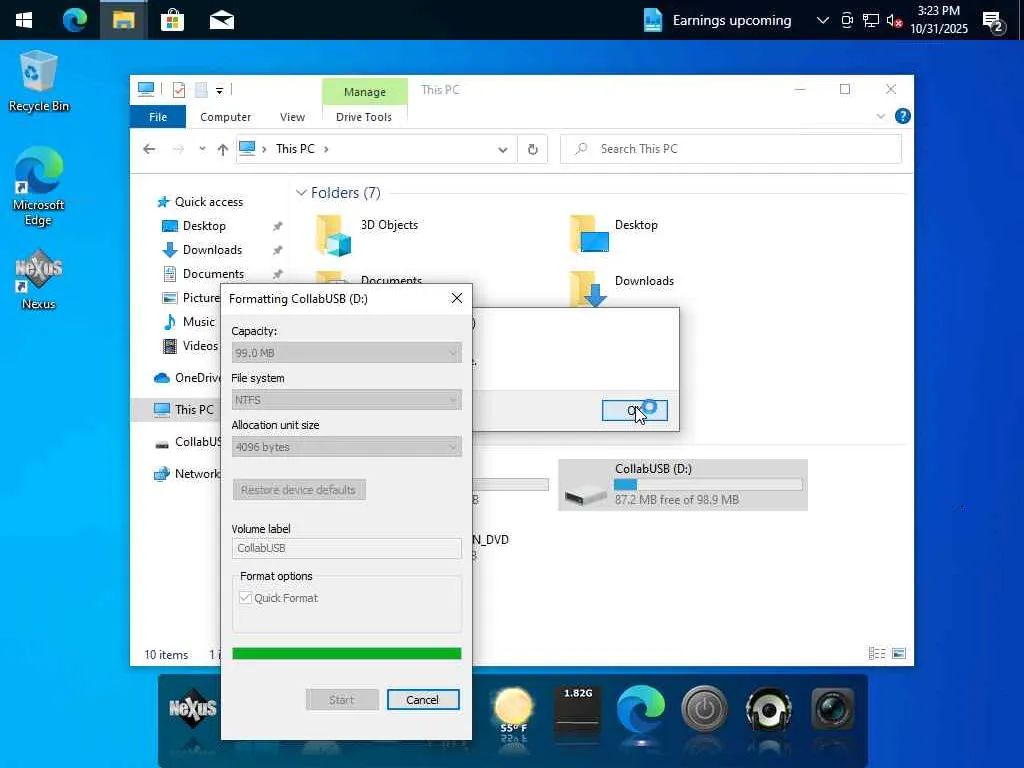
Task: Click the Start format button
Action: click(342, 699)
